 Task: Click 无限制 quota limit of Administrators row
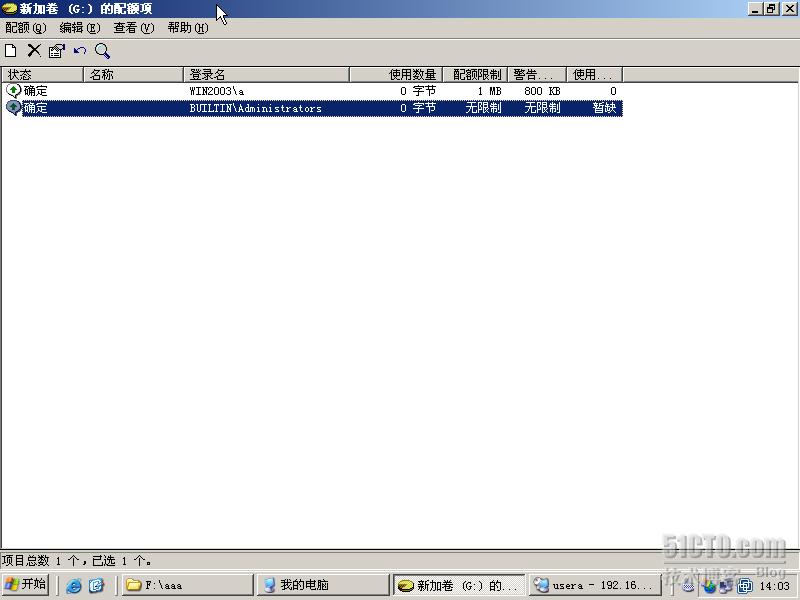pos(483,108)
